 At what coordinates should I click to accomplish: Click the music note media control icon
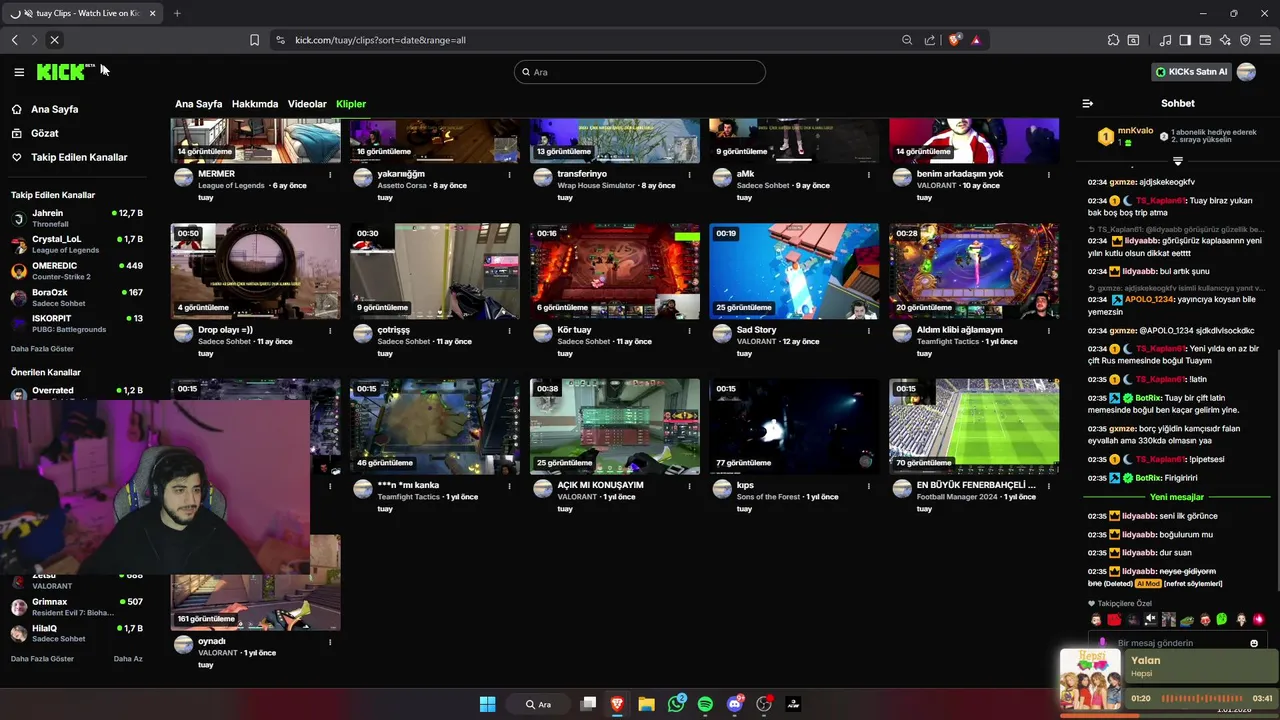(x=1165, y=40)
